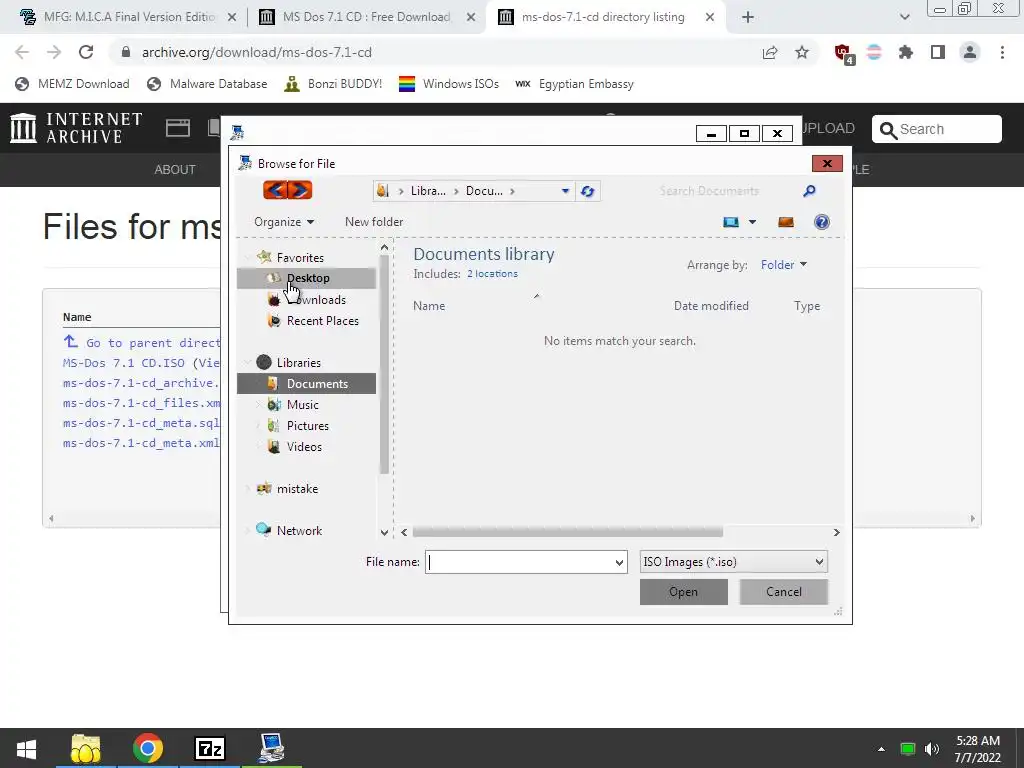The width and height of the screenshot is (1024, 768).
Task: Switch to MFG: M.I.C.A Final Version tab
Action: [x=128, y=17]
